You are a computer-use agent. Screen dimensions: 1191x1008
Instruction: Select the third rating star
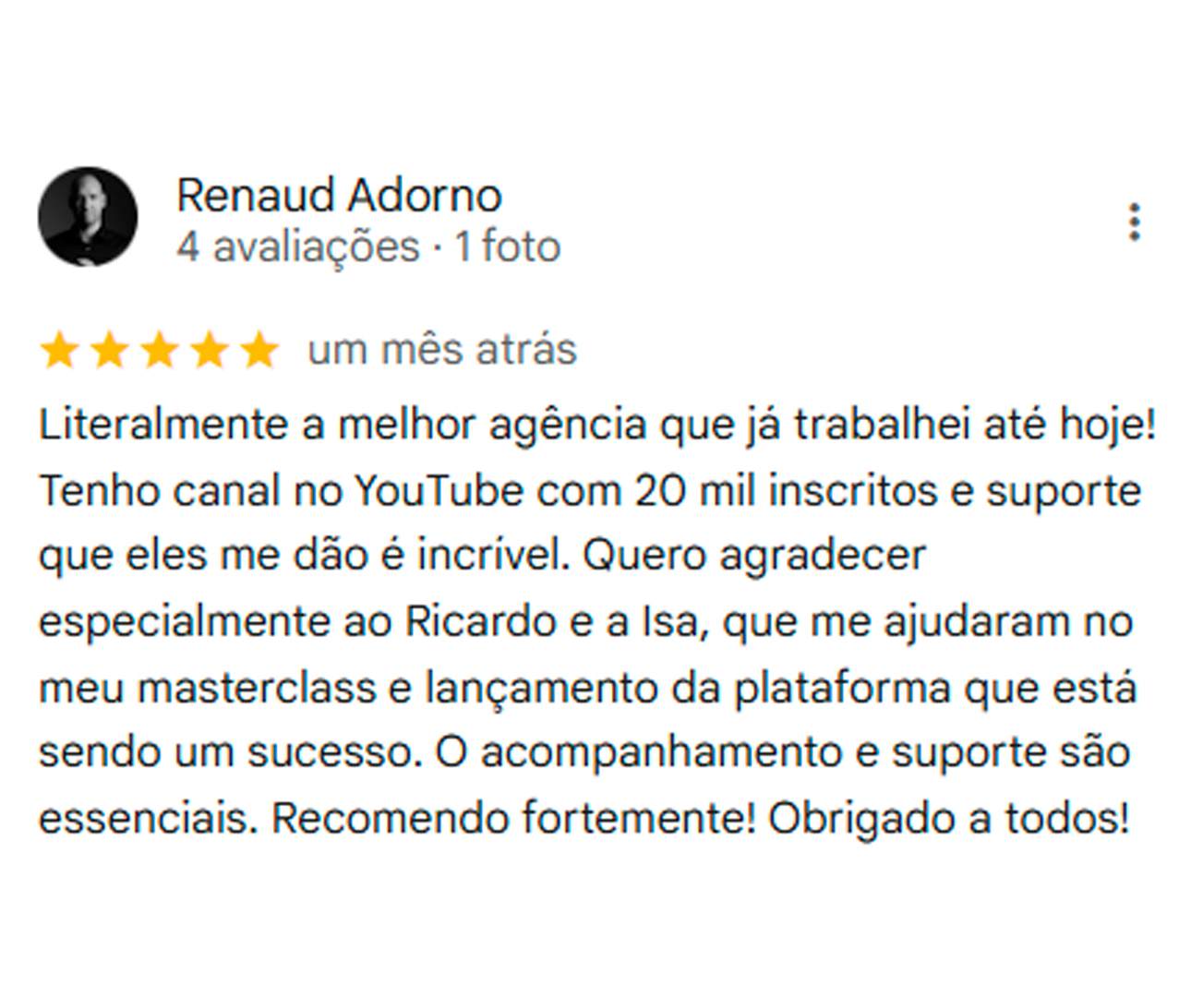click(160, 351)
